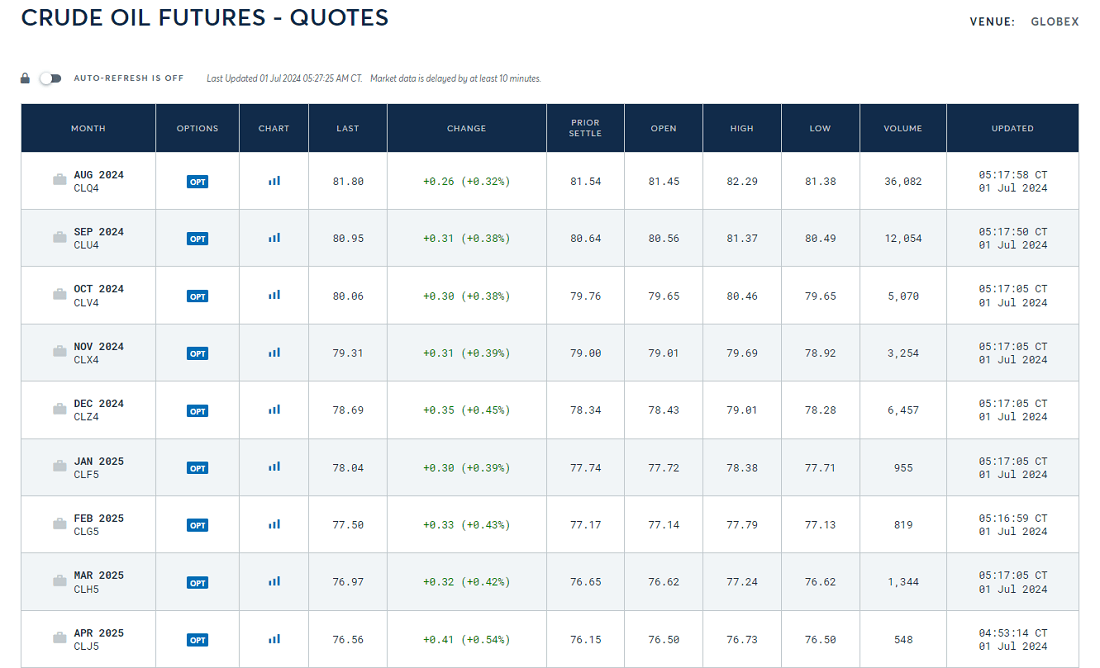Image resolution: width=1100 pixels, height=668 pixels.
Task: Click the CHANGE column header
Action: coord(467,128)
